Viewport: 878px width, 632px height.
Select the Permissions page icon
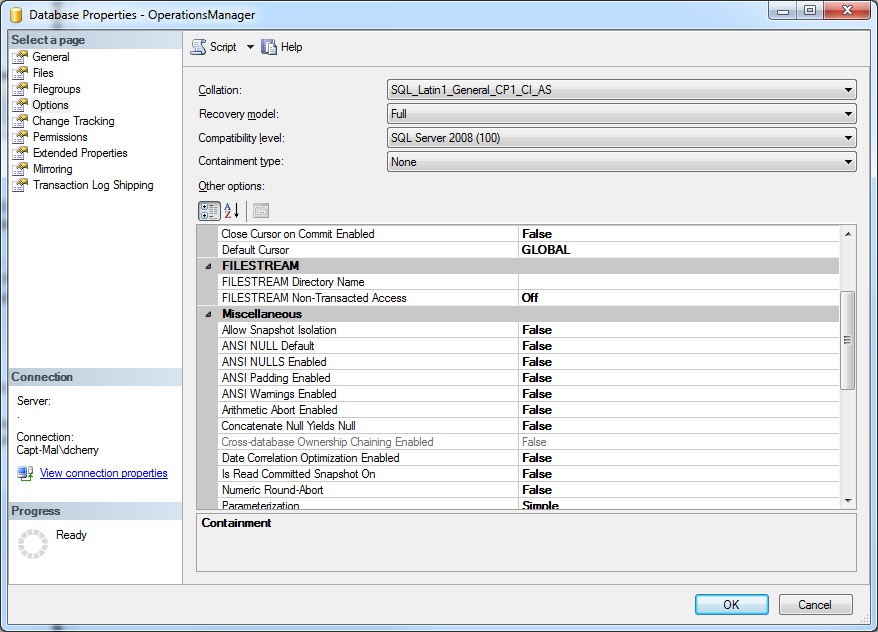20,137
